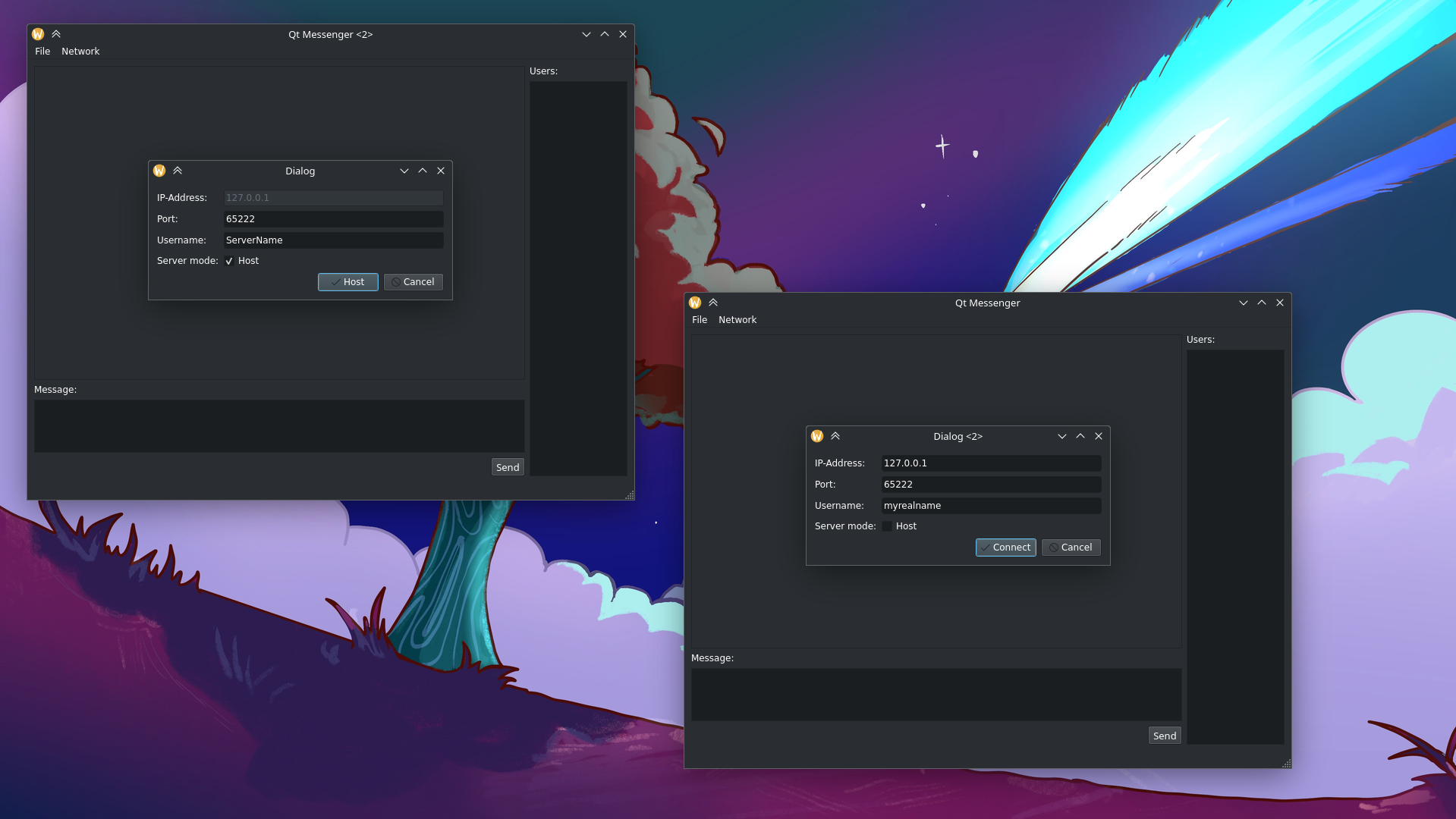Open File menu in lower-right Qt Messenger
The width and height of the screenshot is (1456, 819).
[x=700, y=320]
